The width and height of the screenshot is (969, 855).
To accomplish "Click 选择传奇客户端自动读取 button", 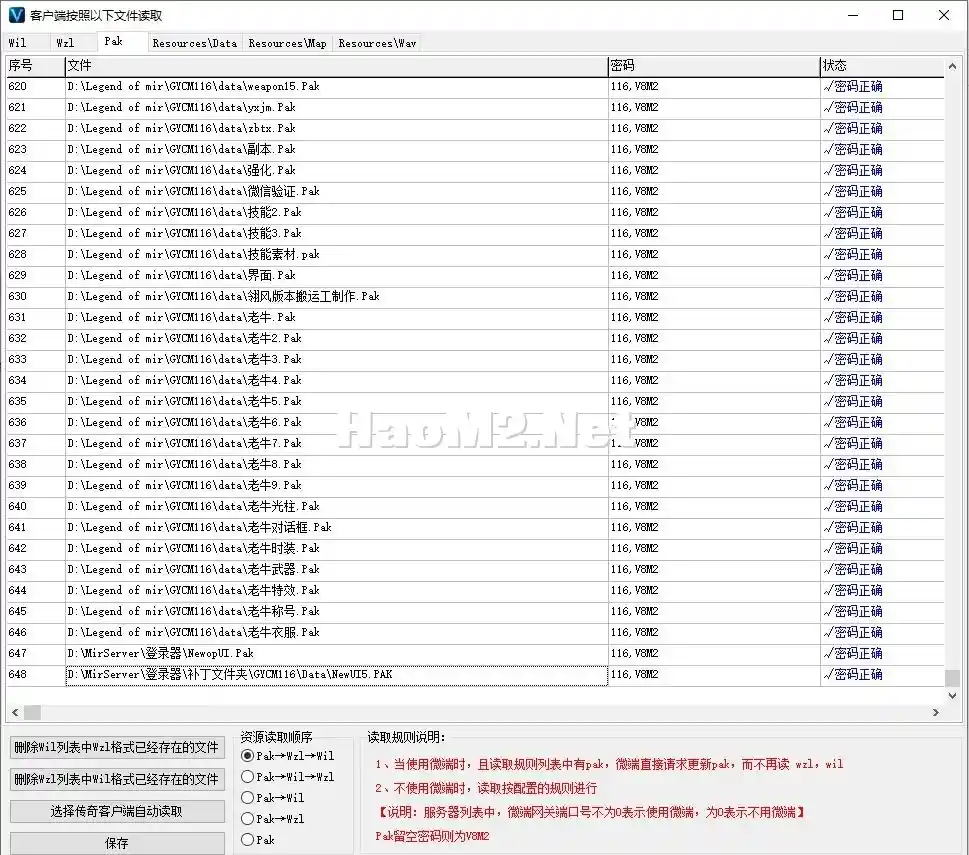I will [x=117, y=812].
